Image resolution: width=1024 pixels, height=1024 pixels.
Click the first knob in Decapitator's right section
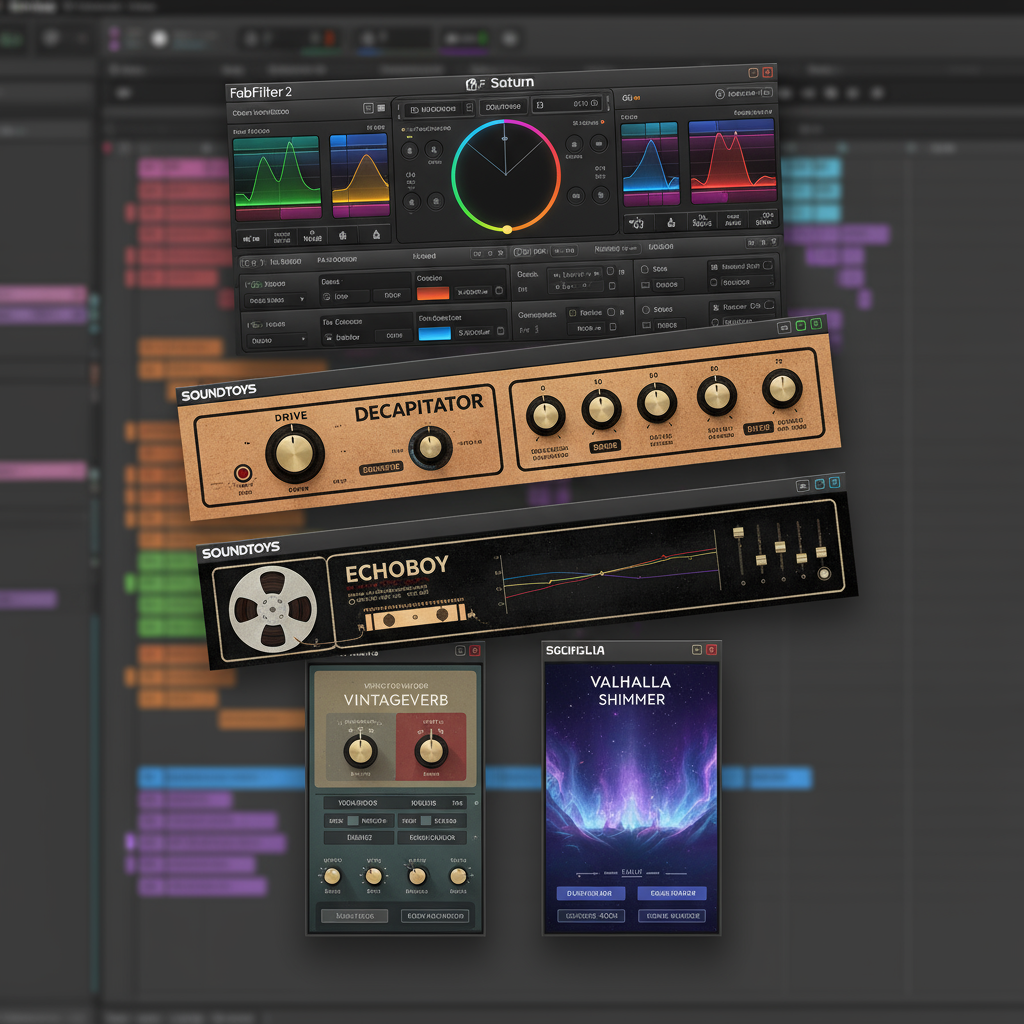pos(545,415)
